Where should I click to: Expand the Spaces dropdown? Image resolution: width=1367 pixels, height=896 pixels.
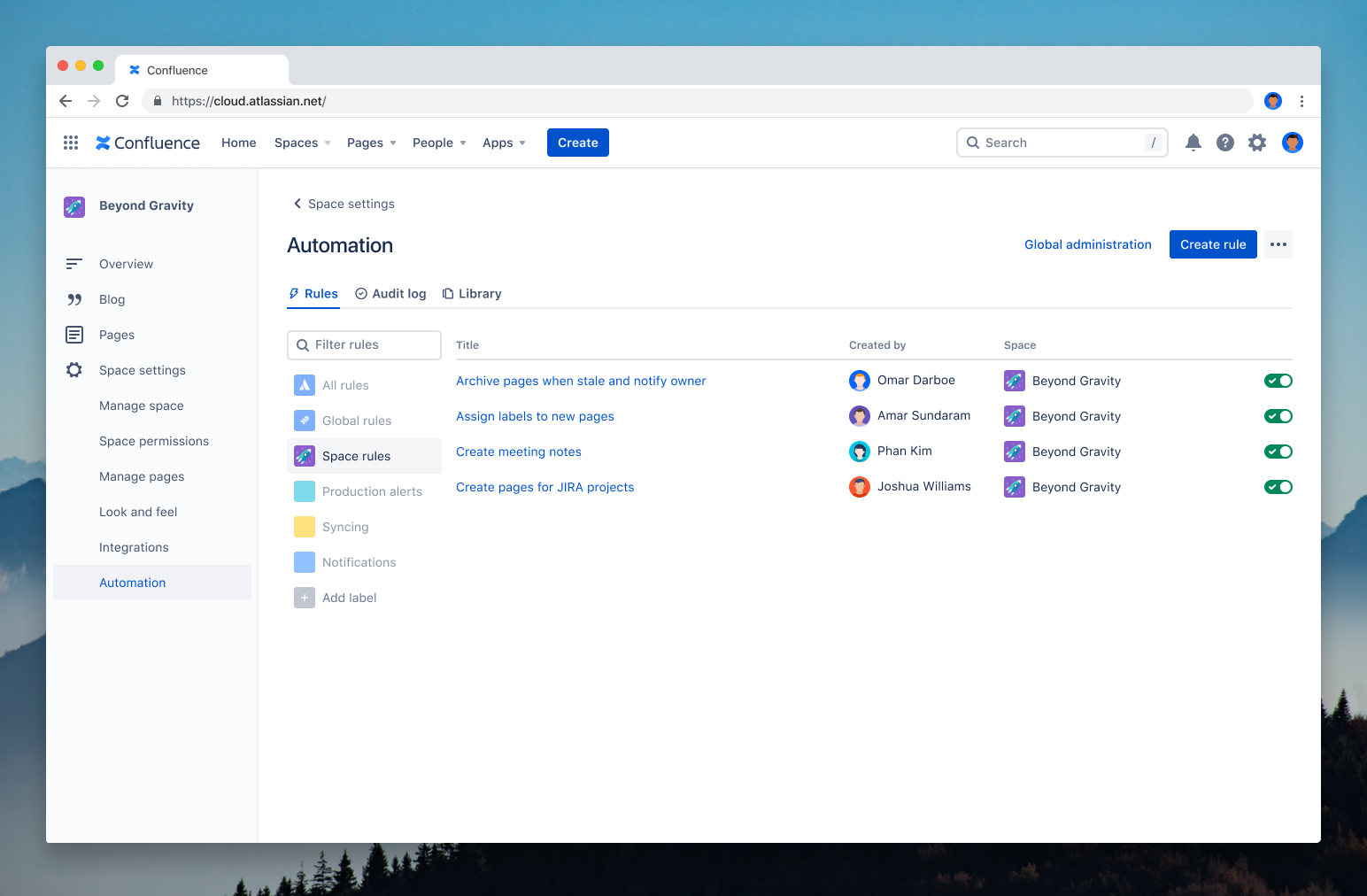(301, 143)
